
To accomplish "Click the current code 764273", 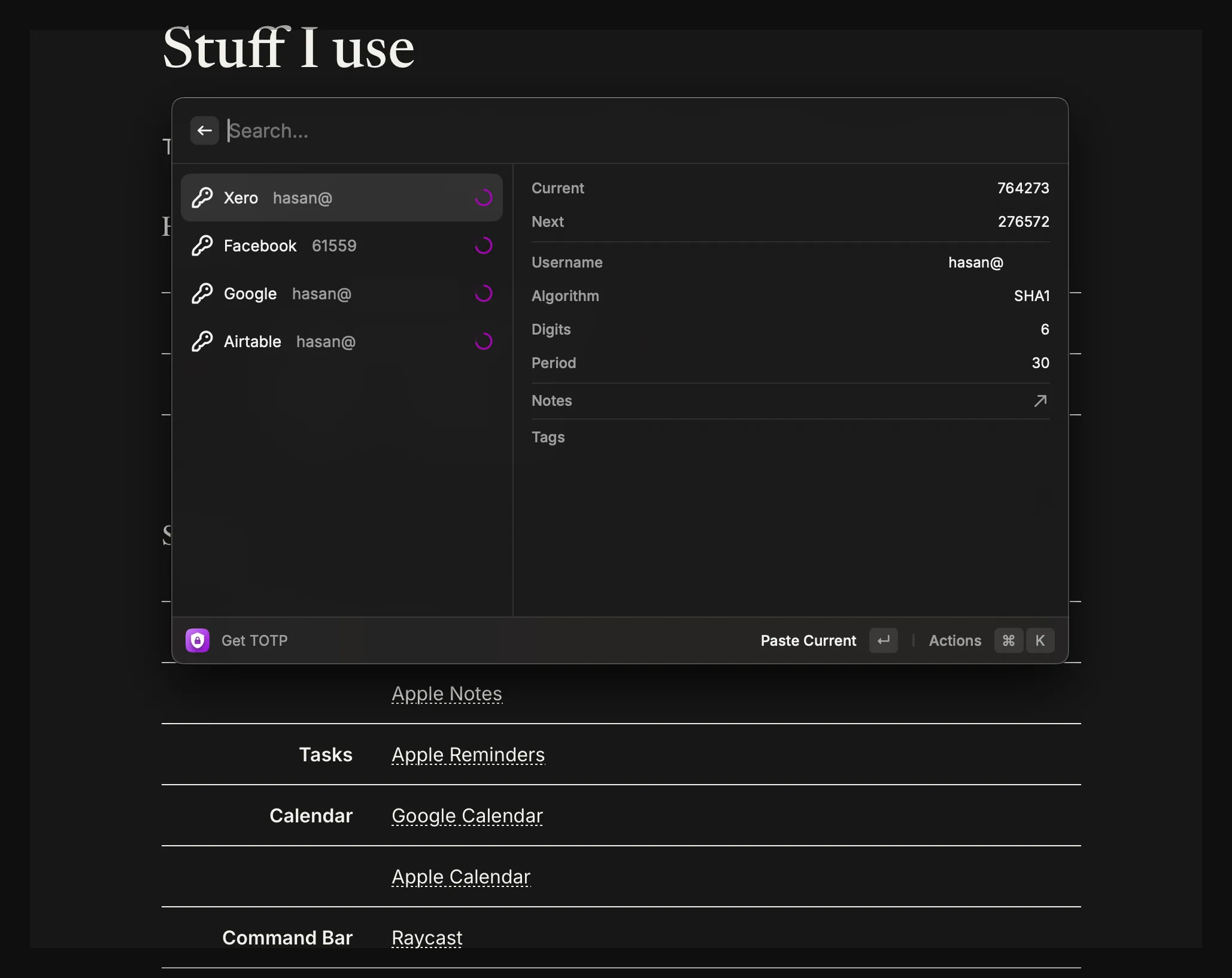I will (1023, 188).
